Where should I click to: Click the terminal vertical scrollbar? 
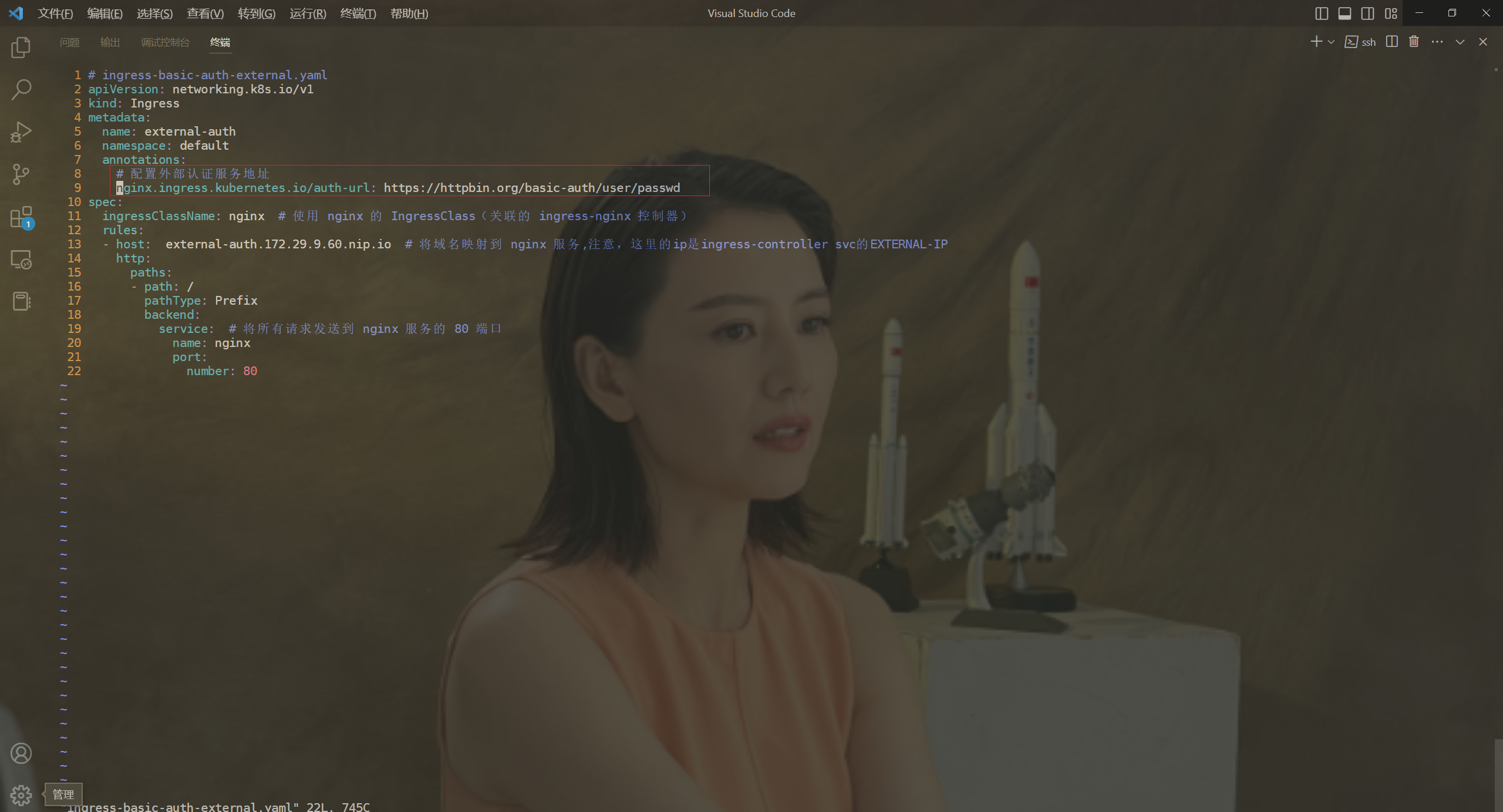(x=1498, y=774)
